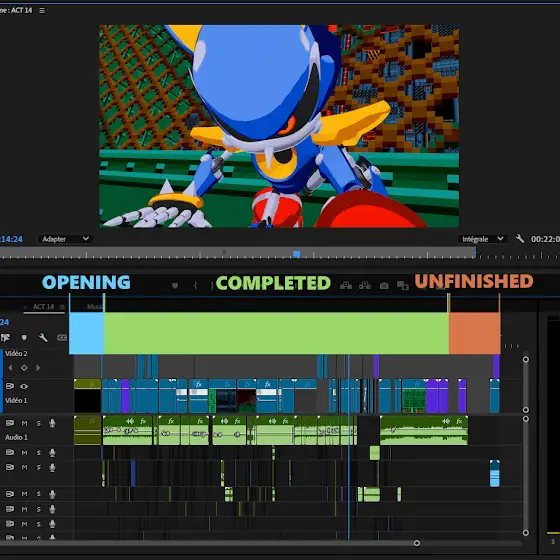Export a frame with the camera icon
The height and width of the screenshot is (560, 560).
(384, 285)
